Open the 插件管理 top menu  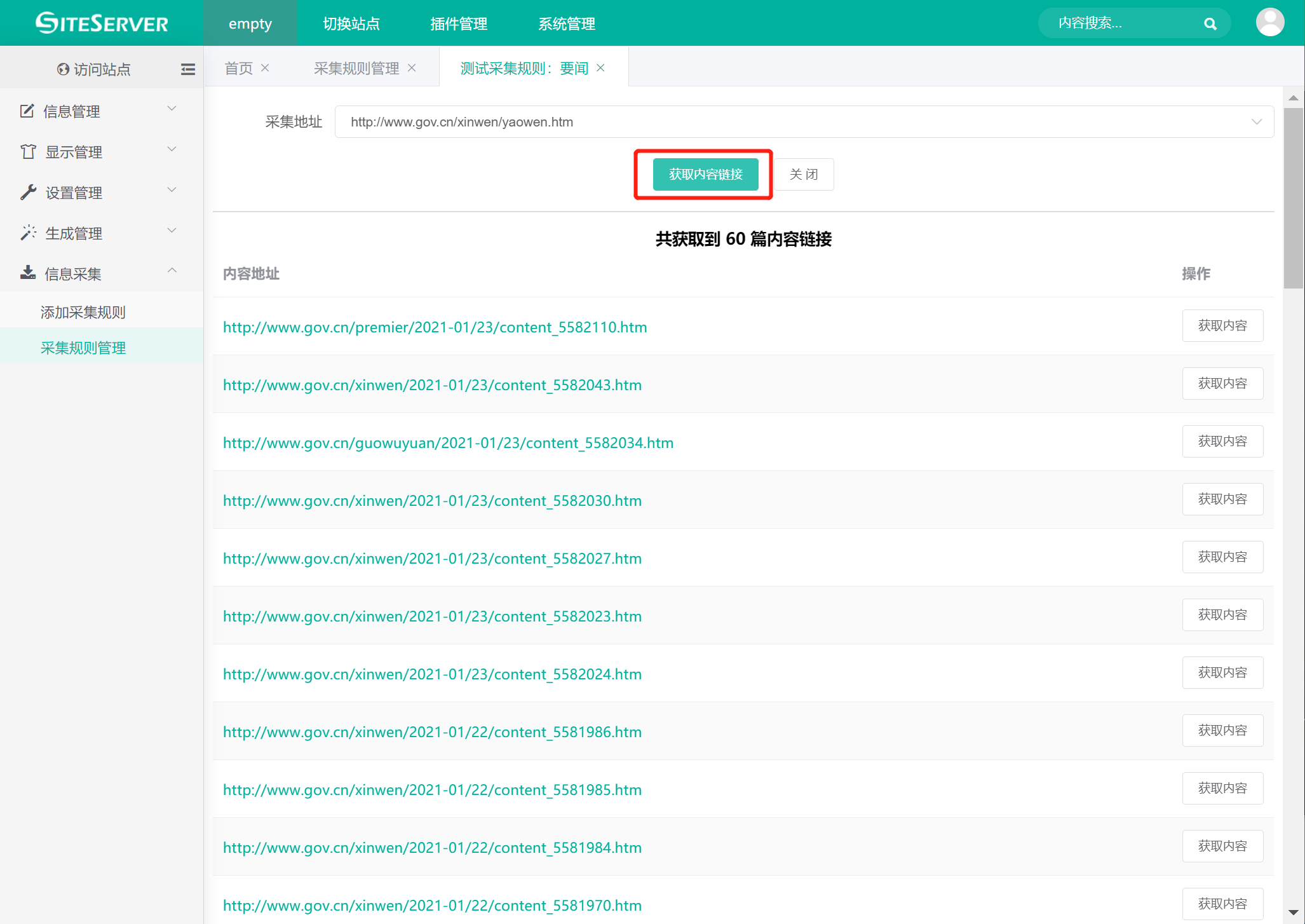[x=459, y=24]
